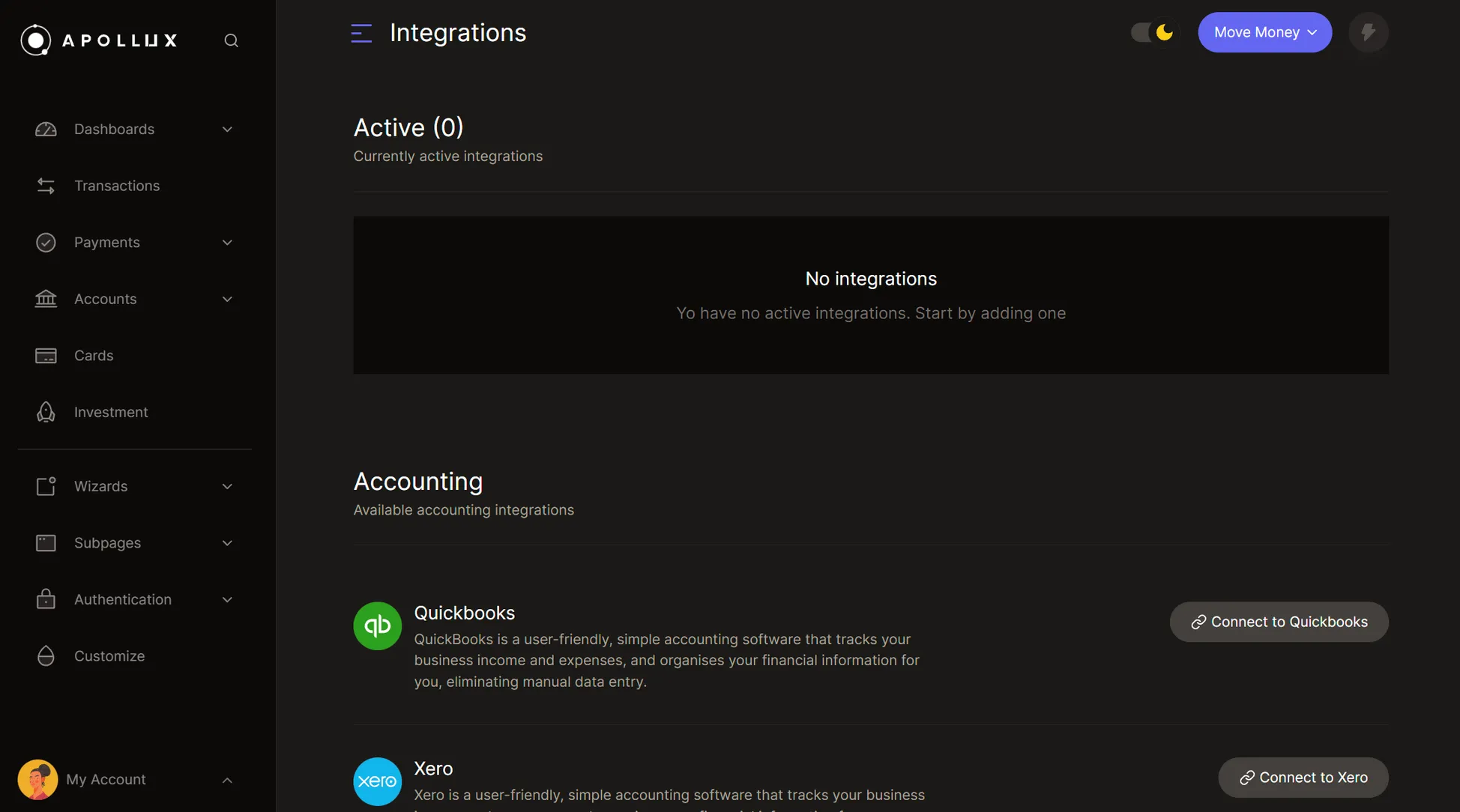Click the Xero blue logo
This screenshot has width=1460, height=812.
(378, 781)
